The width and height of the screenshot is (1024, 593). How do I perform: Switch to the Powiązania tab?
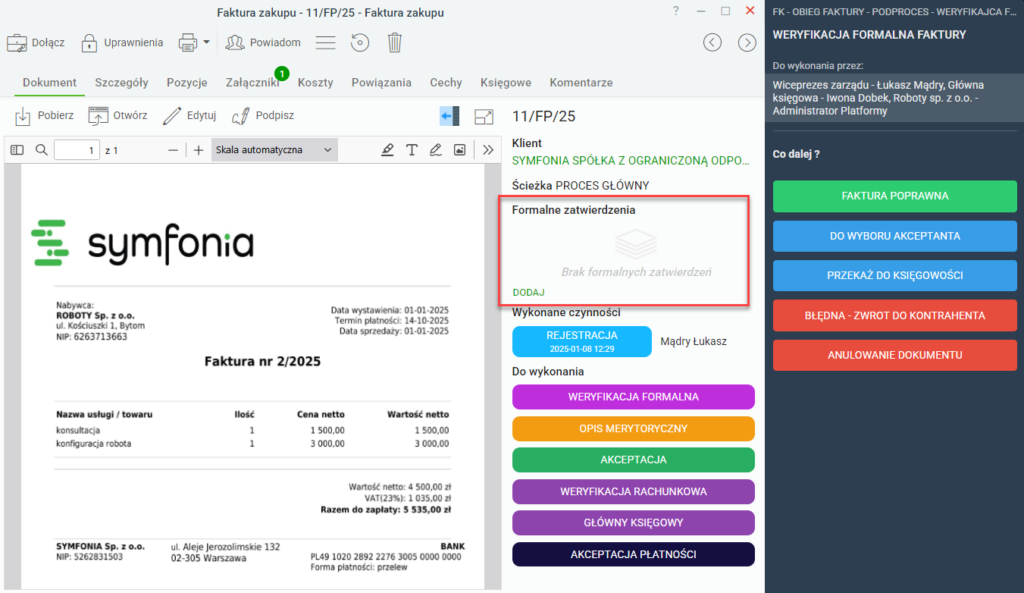click(x=381, y=82)
